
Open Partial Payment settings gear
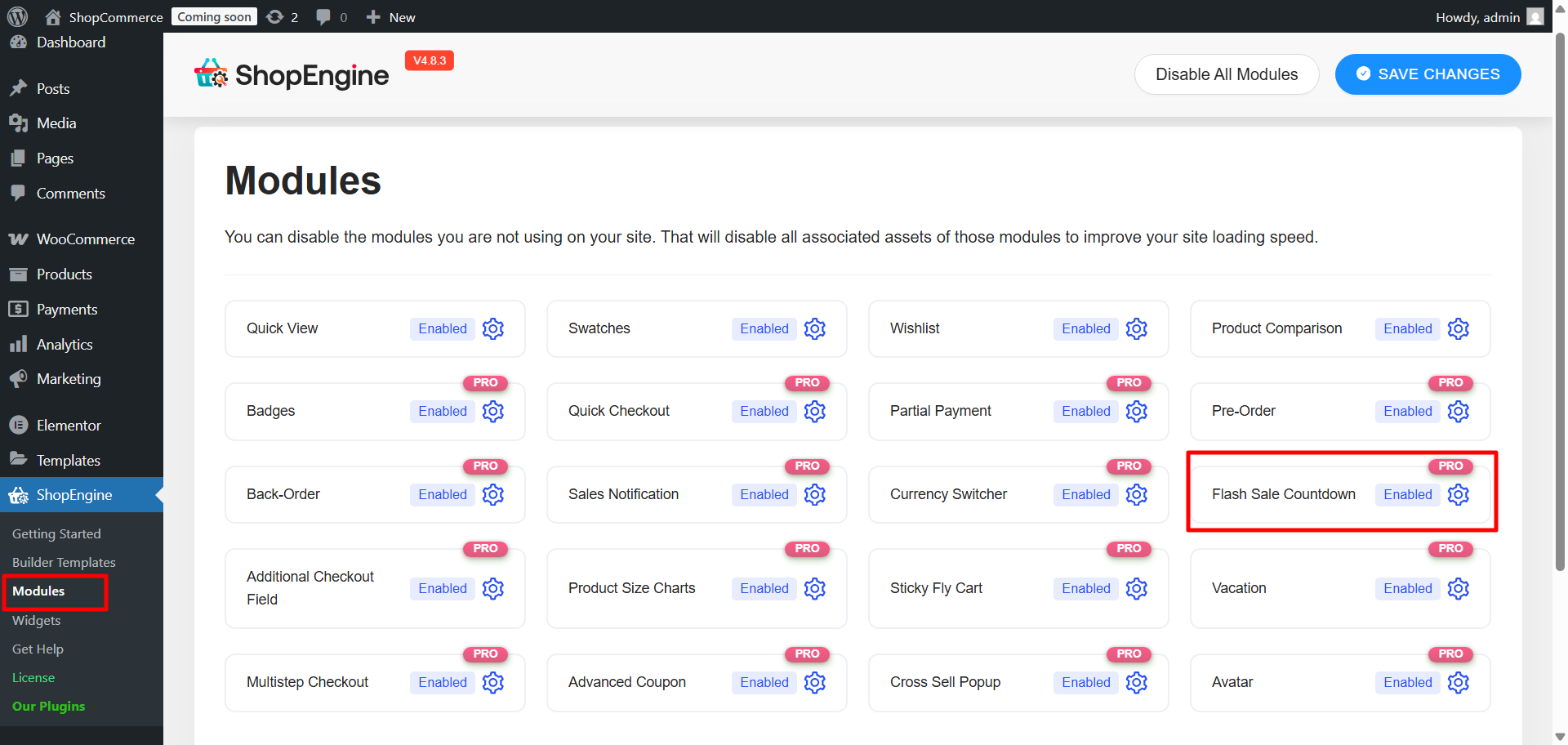(x=1137, y=411)
